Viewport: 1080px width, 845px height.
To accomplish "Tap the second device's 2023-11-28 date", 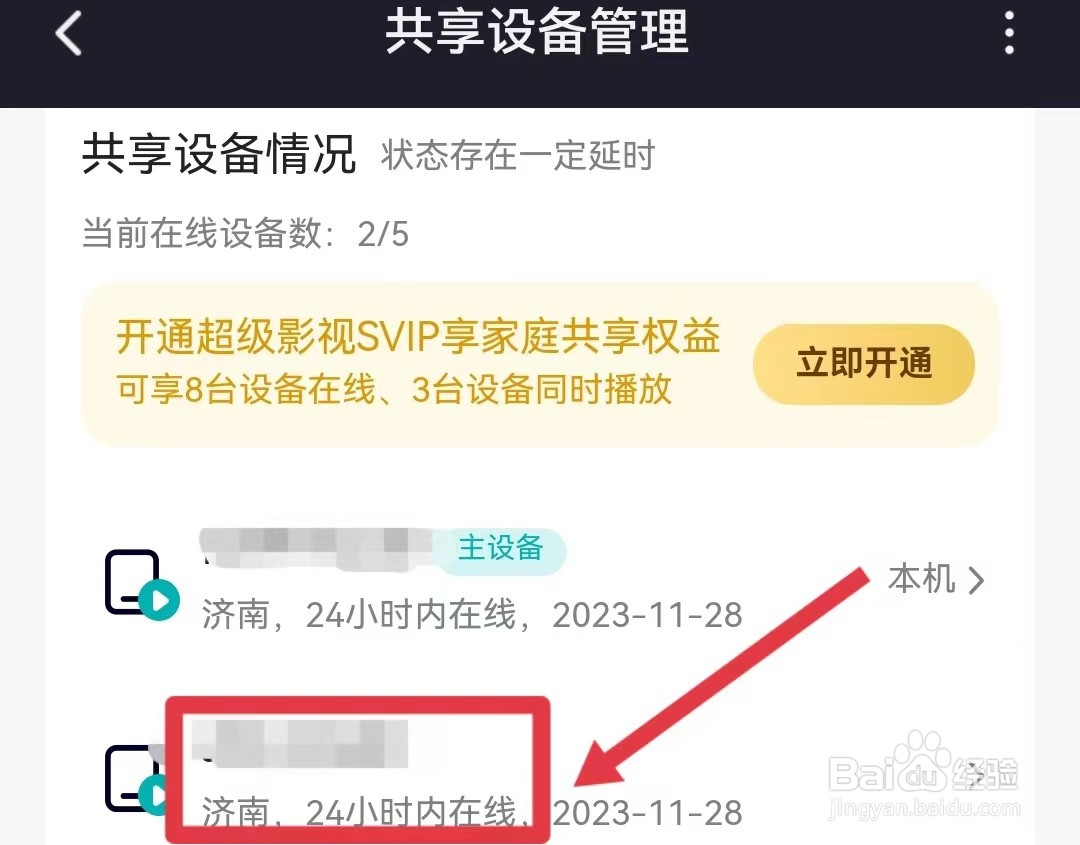I will click(647, 813).
